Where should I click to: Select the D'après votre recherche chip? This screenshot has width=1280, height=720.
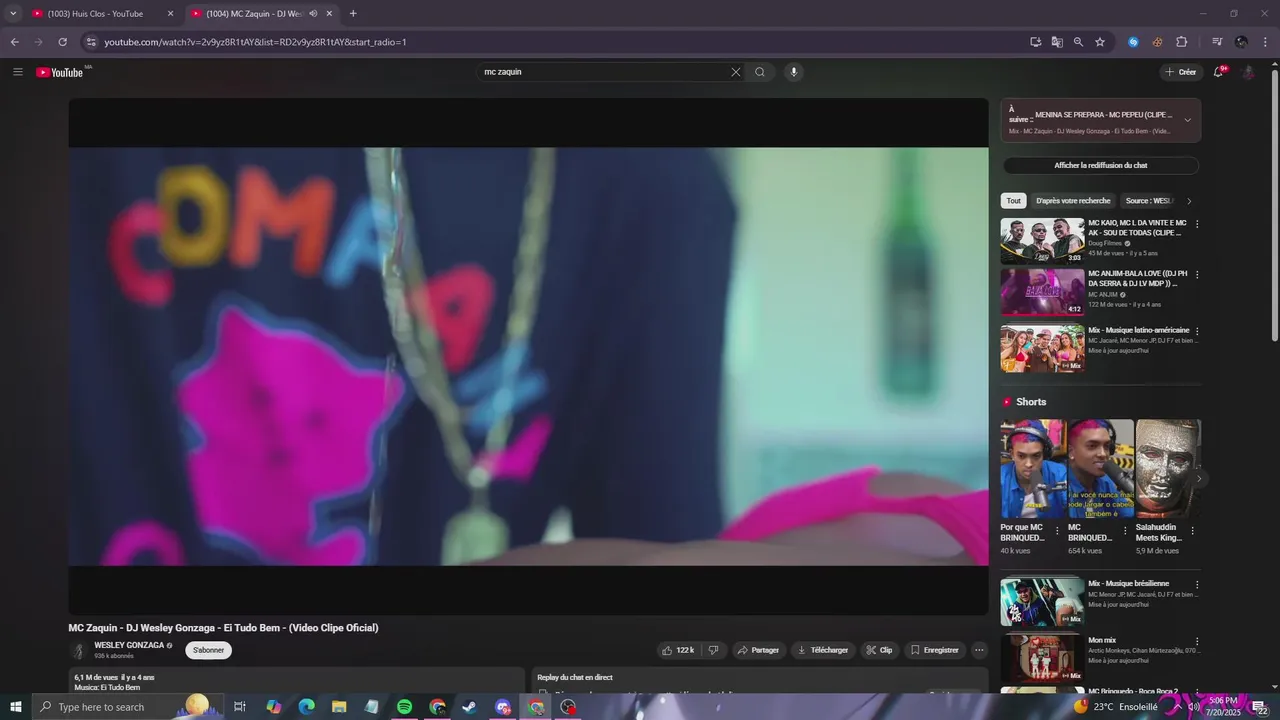[1073, 201]
